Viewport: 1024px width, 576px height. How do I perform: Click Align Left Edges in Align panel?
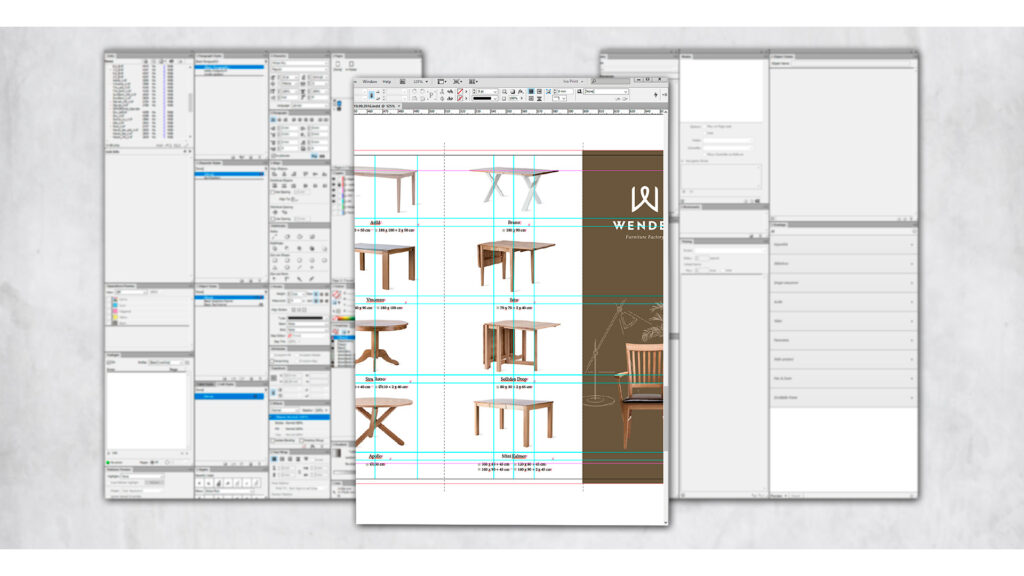[275, 174]
